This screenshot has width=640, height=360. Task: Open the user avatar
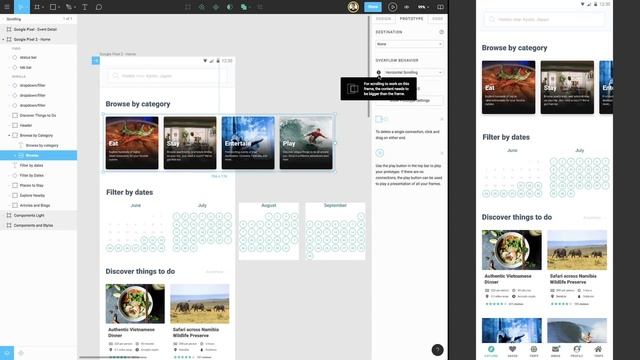(x=353, y=7)
